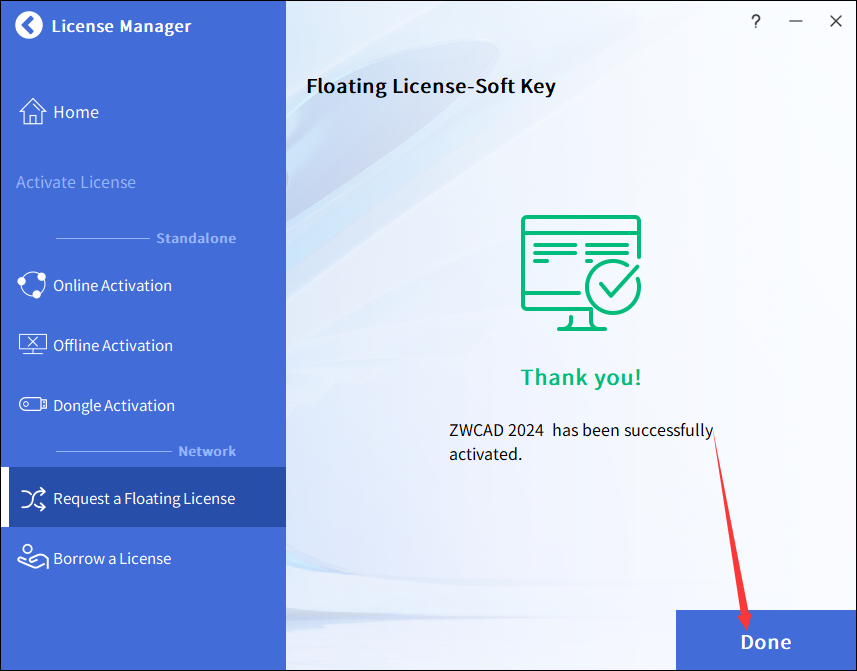Click the "Activate License" section label
Viewport: 857px width, 671px height.
pos(75,182)
